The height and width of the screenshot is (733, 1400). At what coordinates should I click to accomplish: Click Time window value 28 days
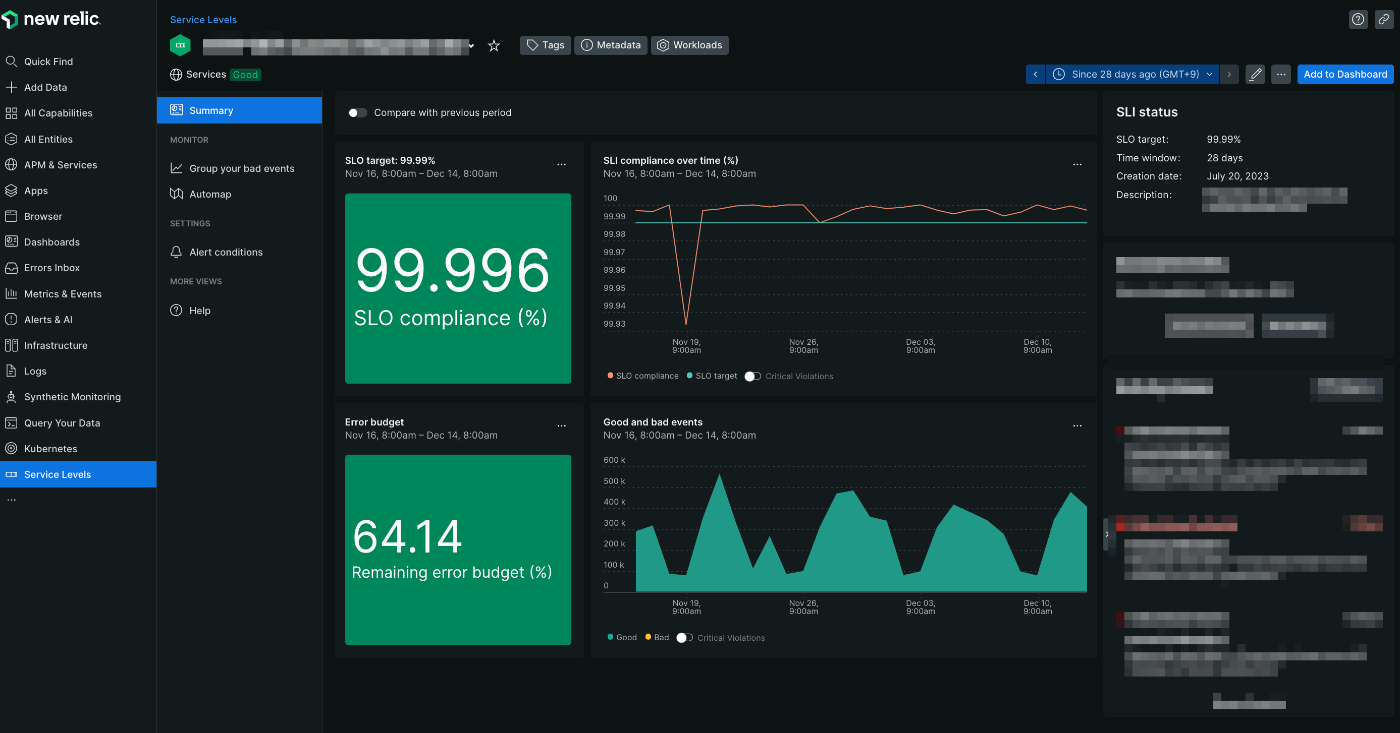[1225, 158]
